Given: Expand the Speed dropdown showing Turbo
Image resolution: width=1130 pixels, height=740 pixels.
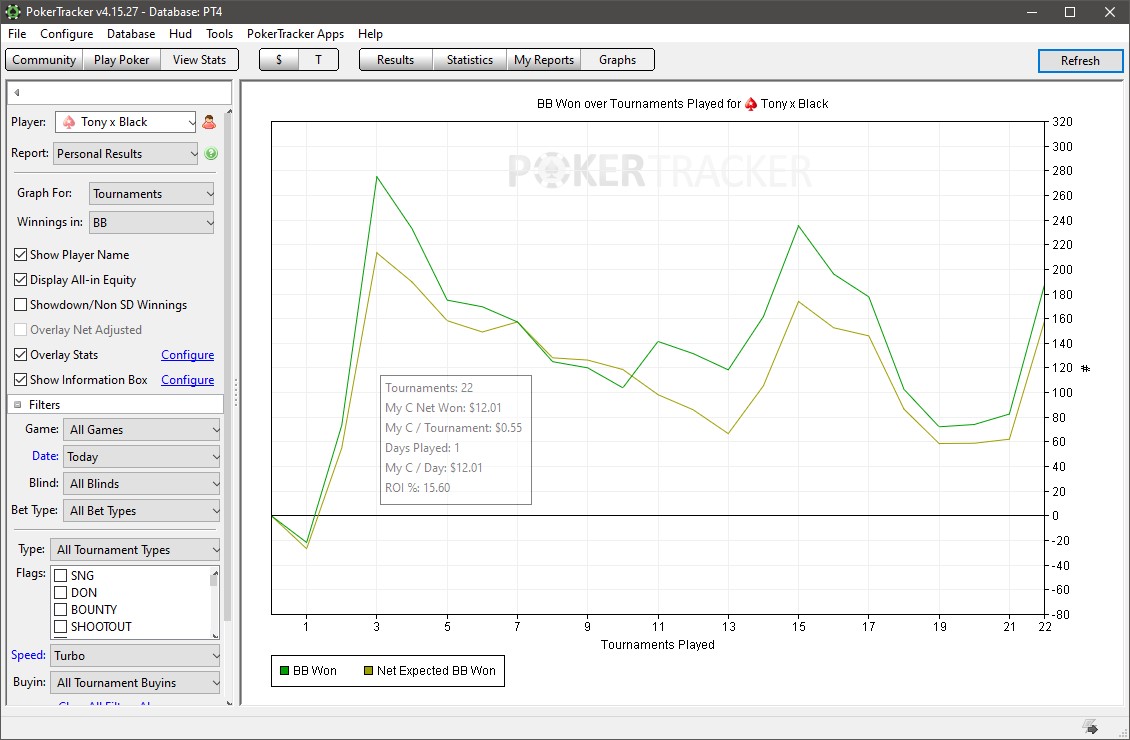Looking at the screenshot, I should click(x=135, y=656).
